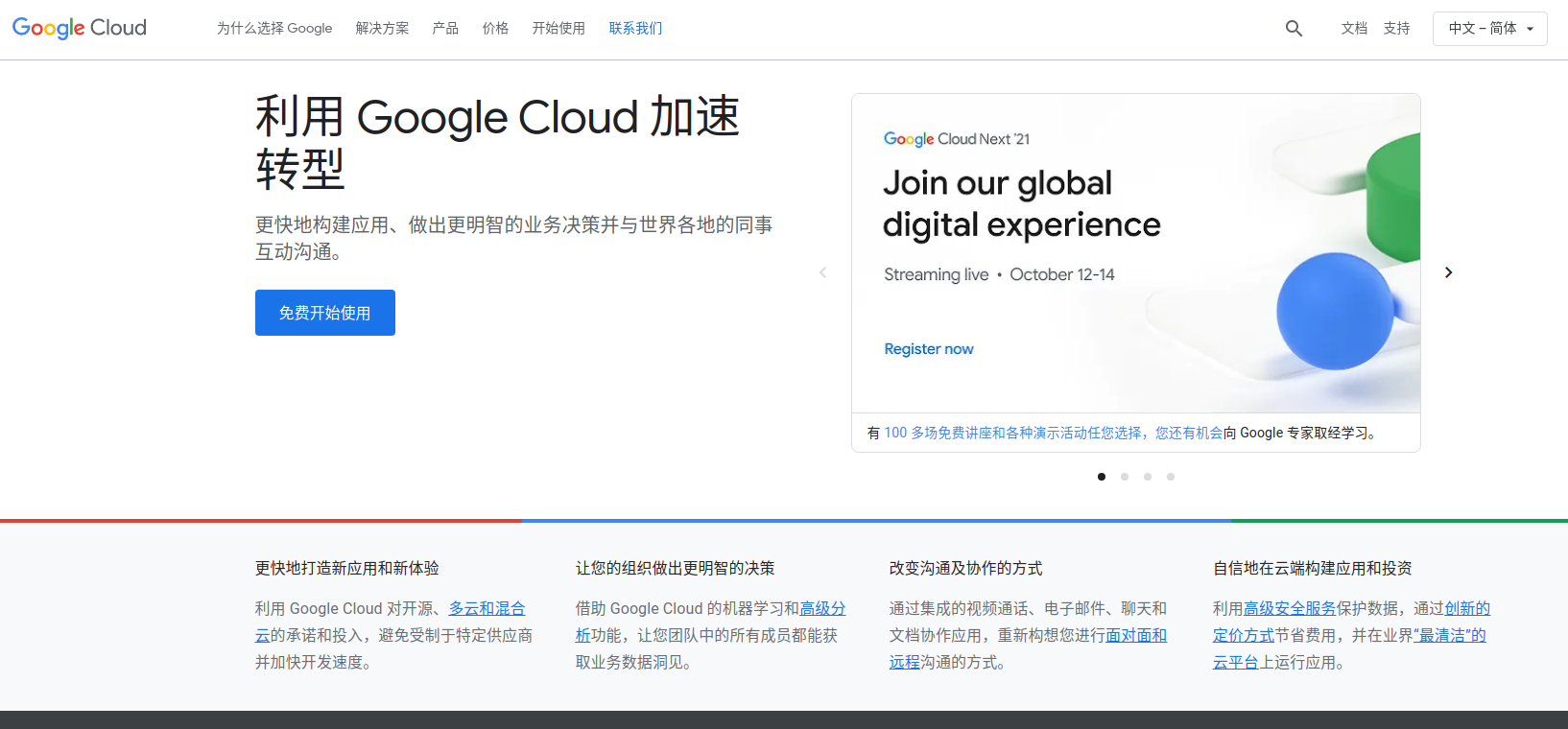The image size is (1568, 729).
Task: Click heading 自信地在云端构建应用和投资
Action: [1313, 568]
